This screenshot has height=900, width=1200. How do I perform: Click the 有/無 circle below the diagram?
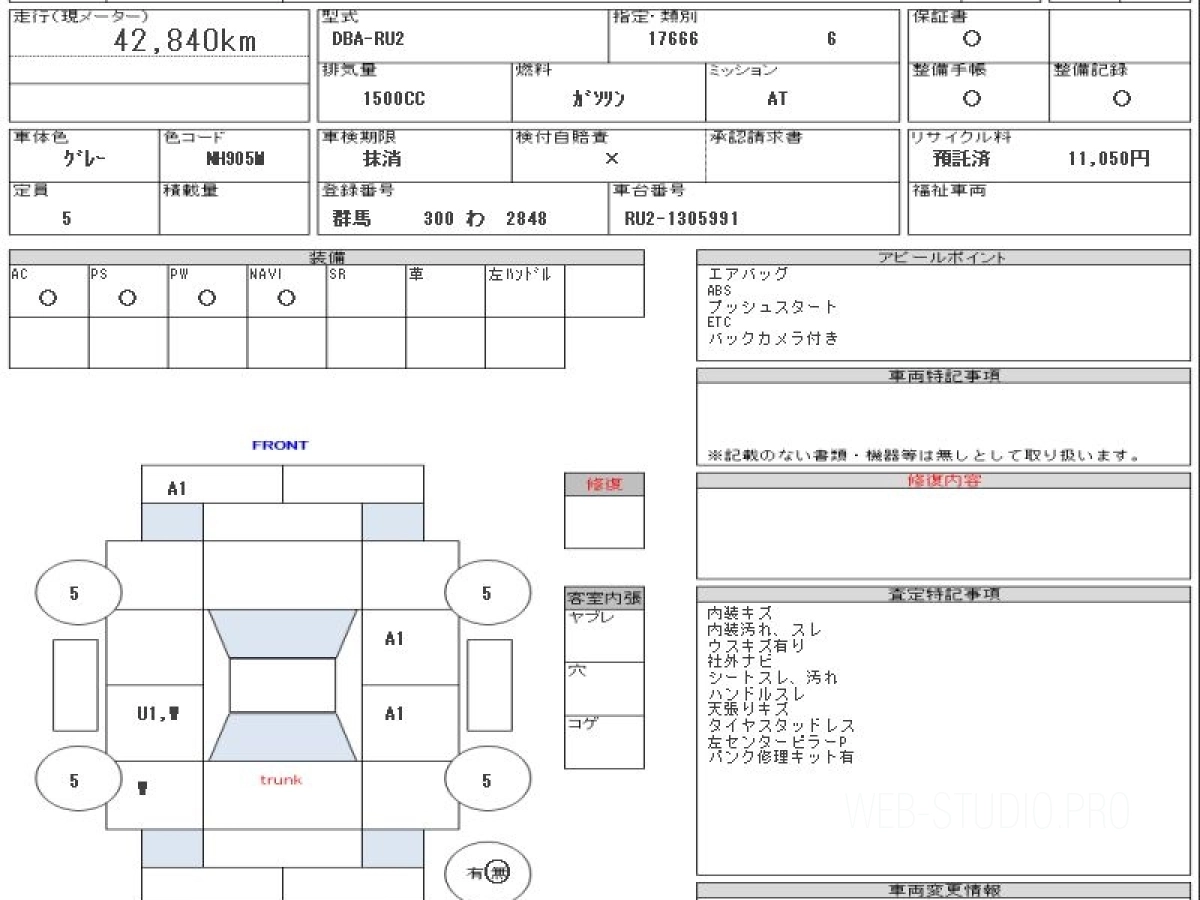coord(487,873)
